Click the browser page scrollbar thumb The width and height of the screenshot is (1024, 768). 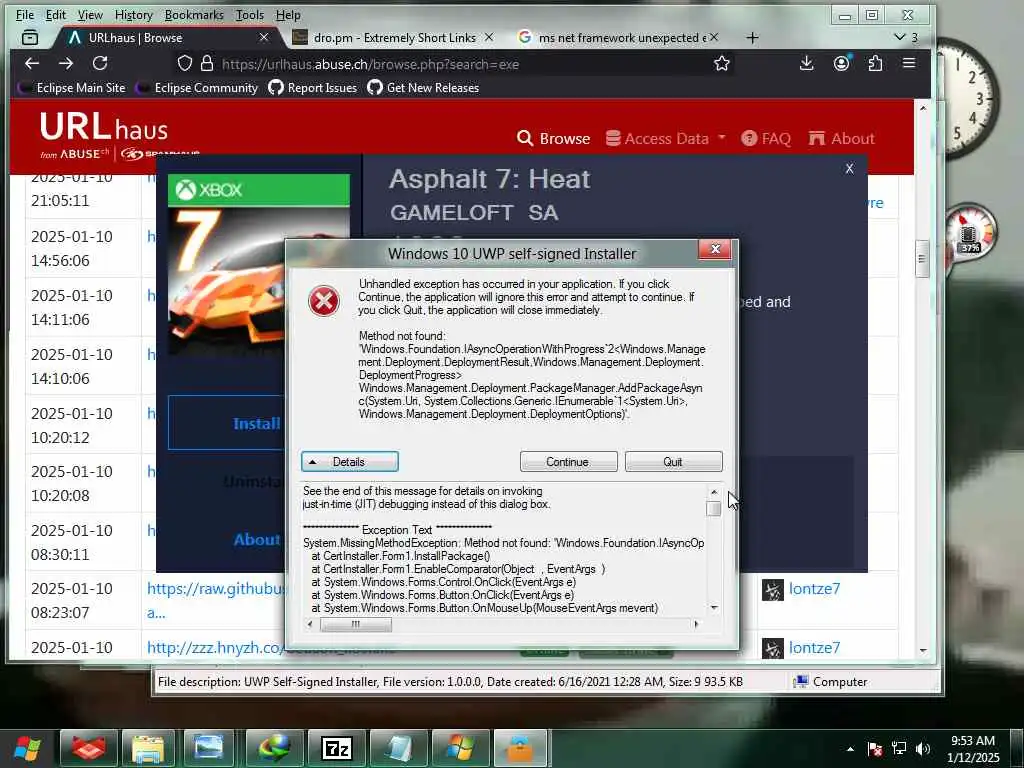pos(922,259)
